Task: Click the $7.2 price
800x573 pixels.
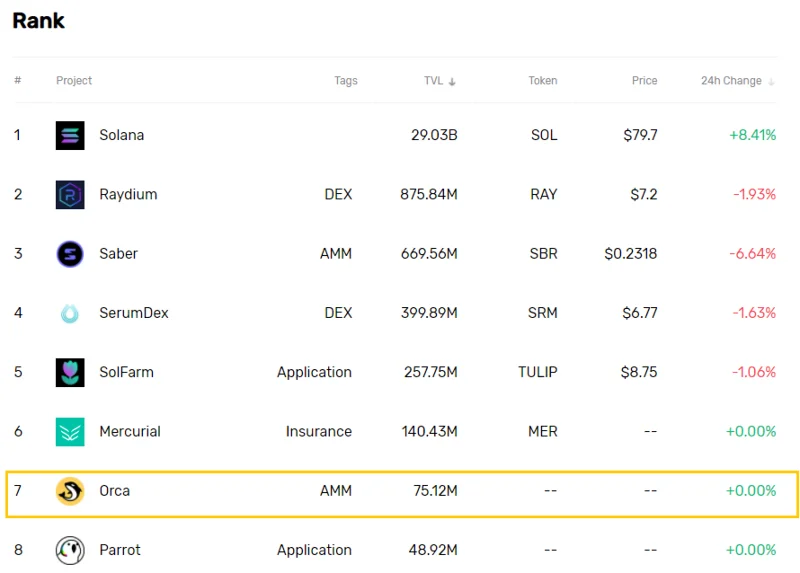Action: [x=644, y=194]
